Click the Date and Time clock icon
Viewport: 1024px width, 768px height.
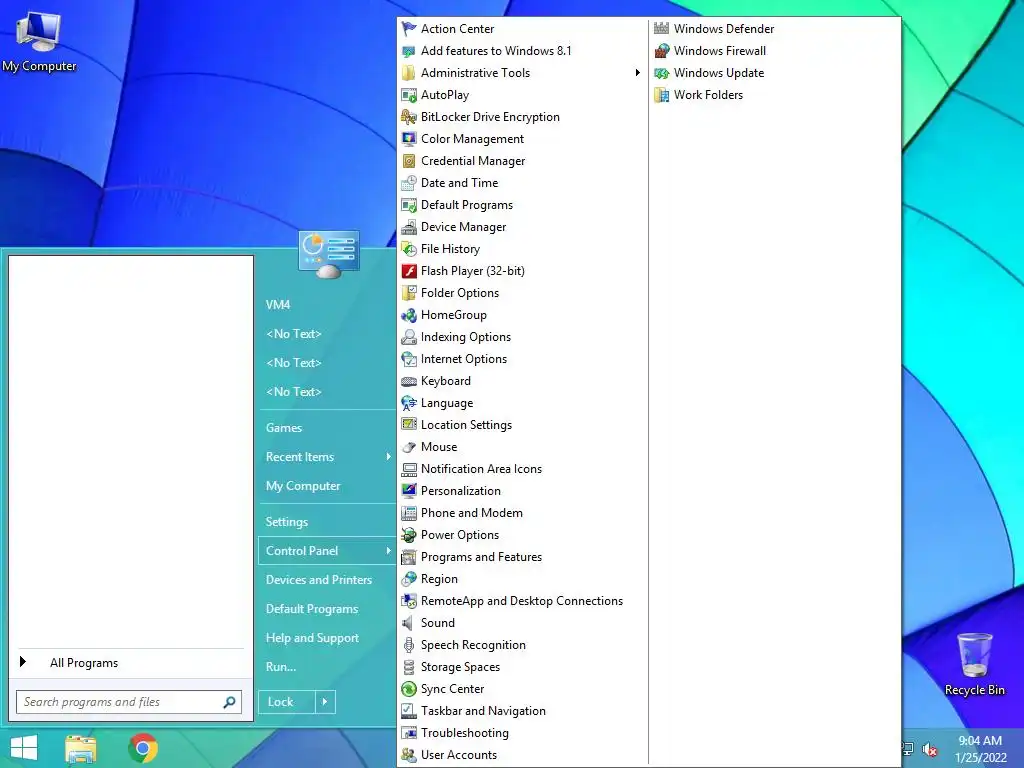(409, 183)
